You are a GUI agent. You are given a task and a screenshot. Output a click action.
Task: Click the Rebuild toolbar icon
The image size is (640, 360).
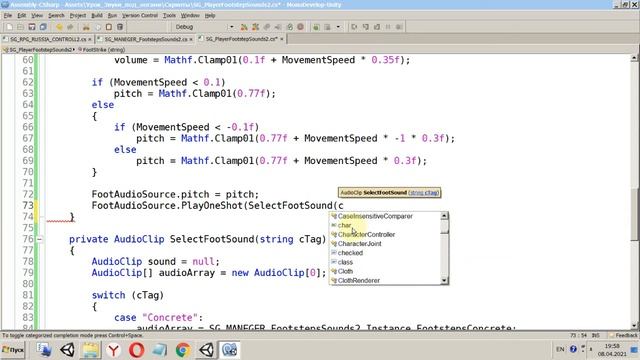point(256,27)
